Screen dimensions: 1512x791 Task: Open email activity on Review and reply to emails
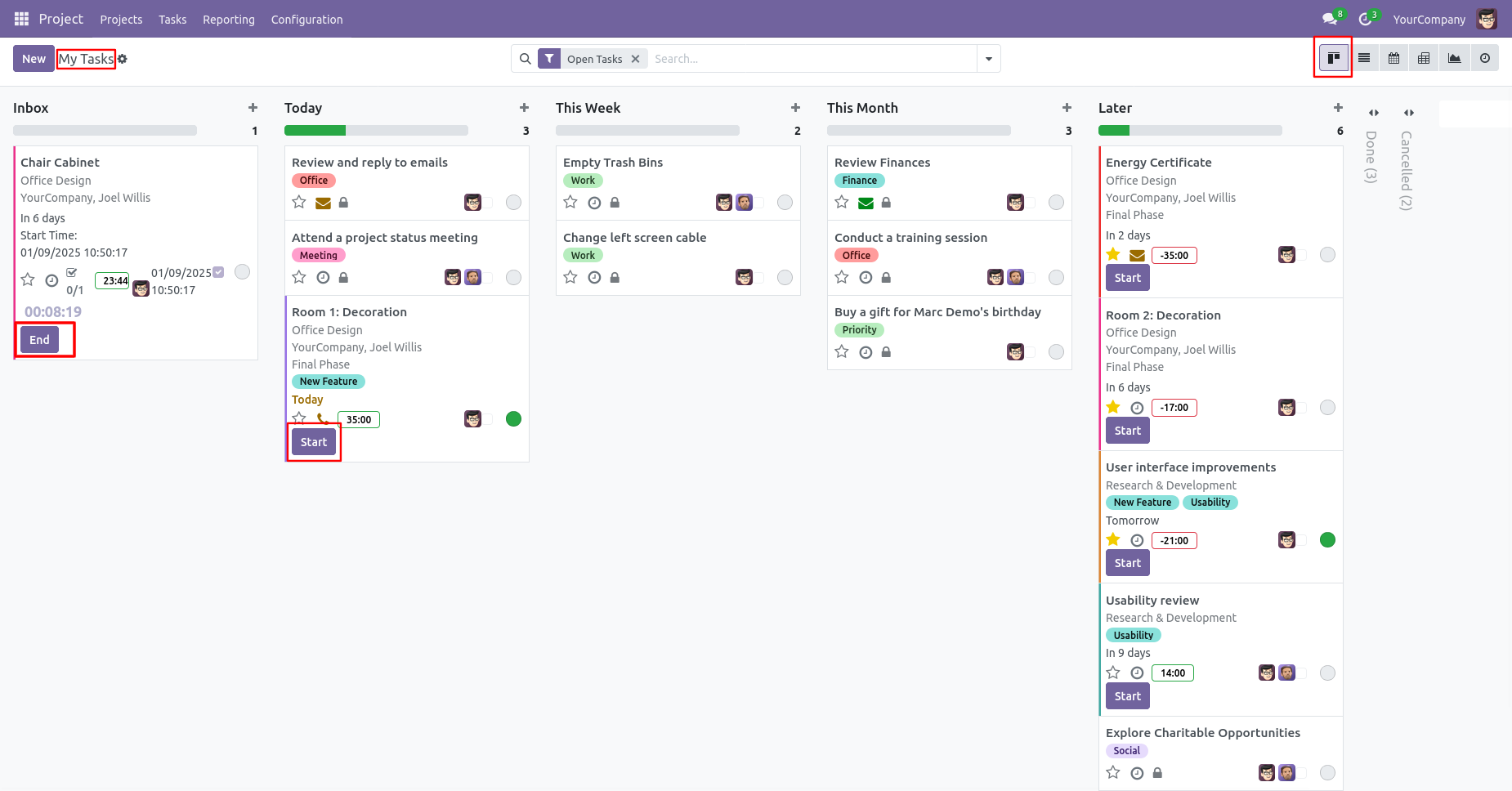coord(323,203)
